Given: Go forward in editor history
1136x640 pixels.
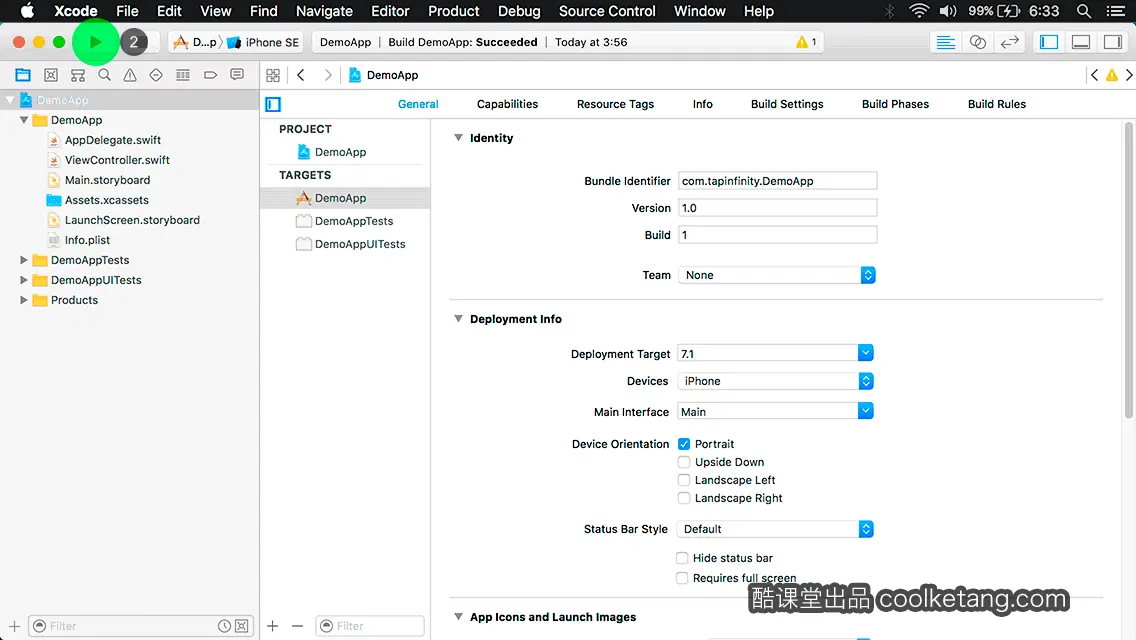Looking at the screenshot, I should coord(327,75).
